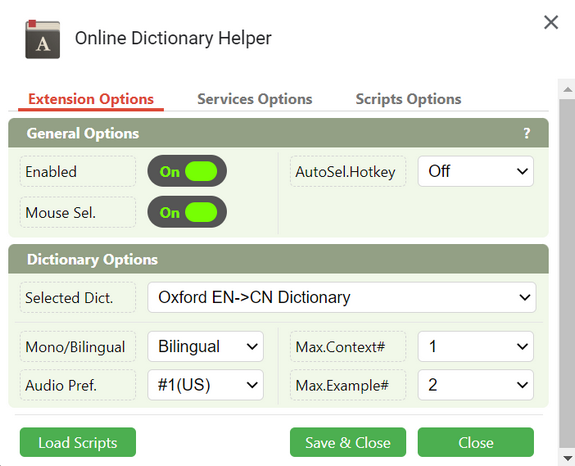Click the scrollbar down arrow
The image size is (575, 466).
click(567, 457)
